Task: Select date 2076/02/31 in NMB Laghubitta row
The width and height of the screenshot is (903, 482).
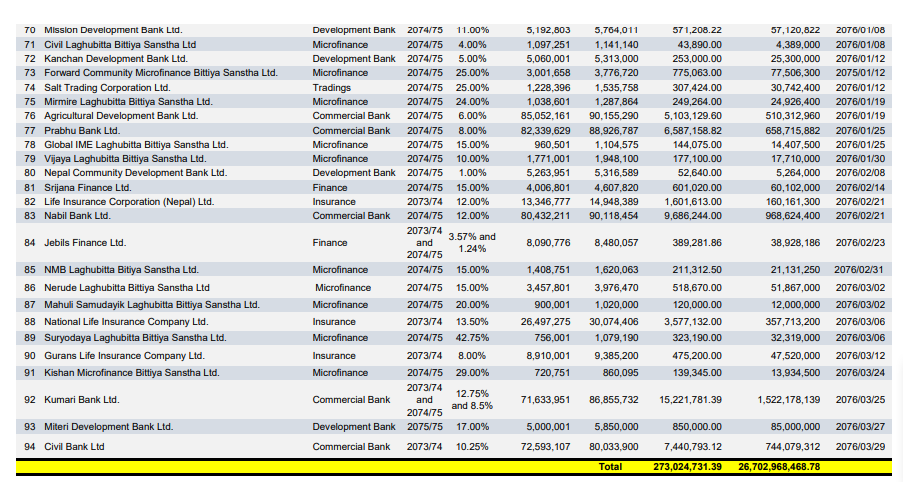Action: tap(859, 270)
